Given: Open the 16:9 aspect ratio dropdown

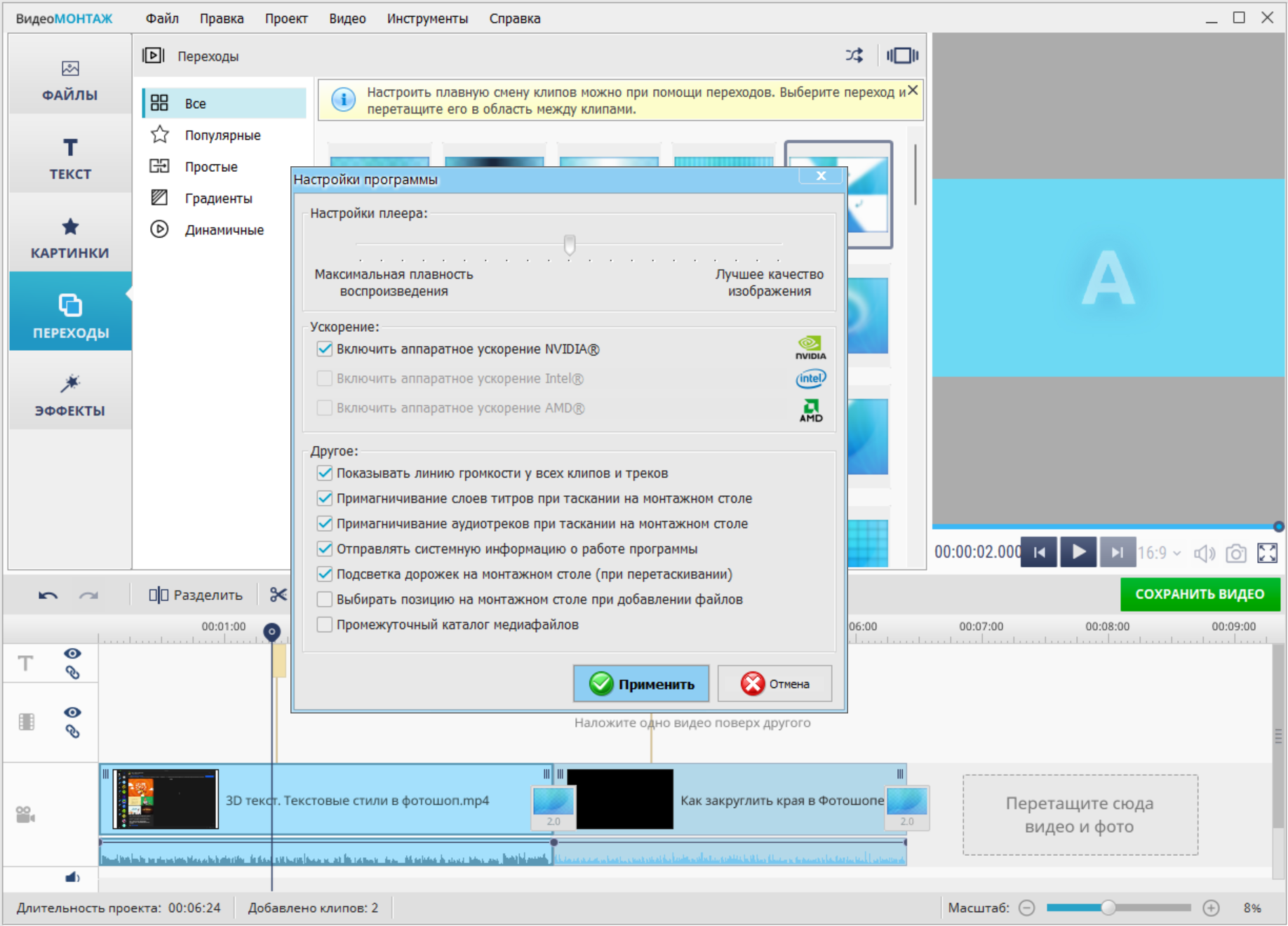Looking at the screenshot, I should 1159,553.
